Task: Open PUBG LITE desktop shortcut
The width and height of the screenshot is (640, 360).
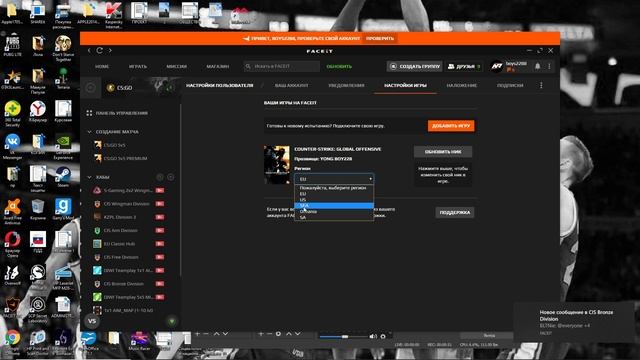Action: [12, 46]
